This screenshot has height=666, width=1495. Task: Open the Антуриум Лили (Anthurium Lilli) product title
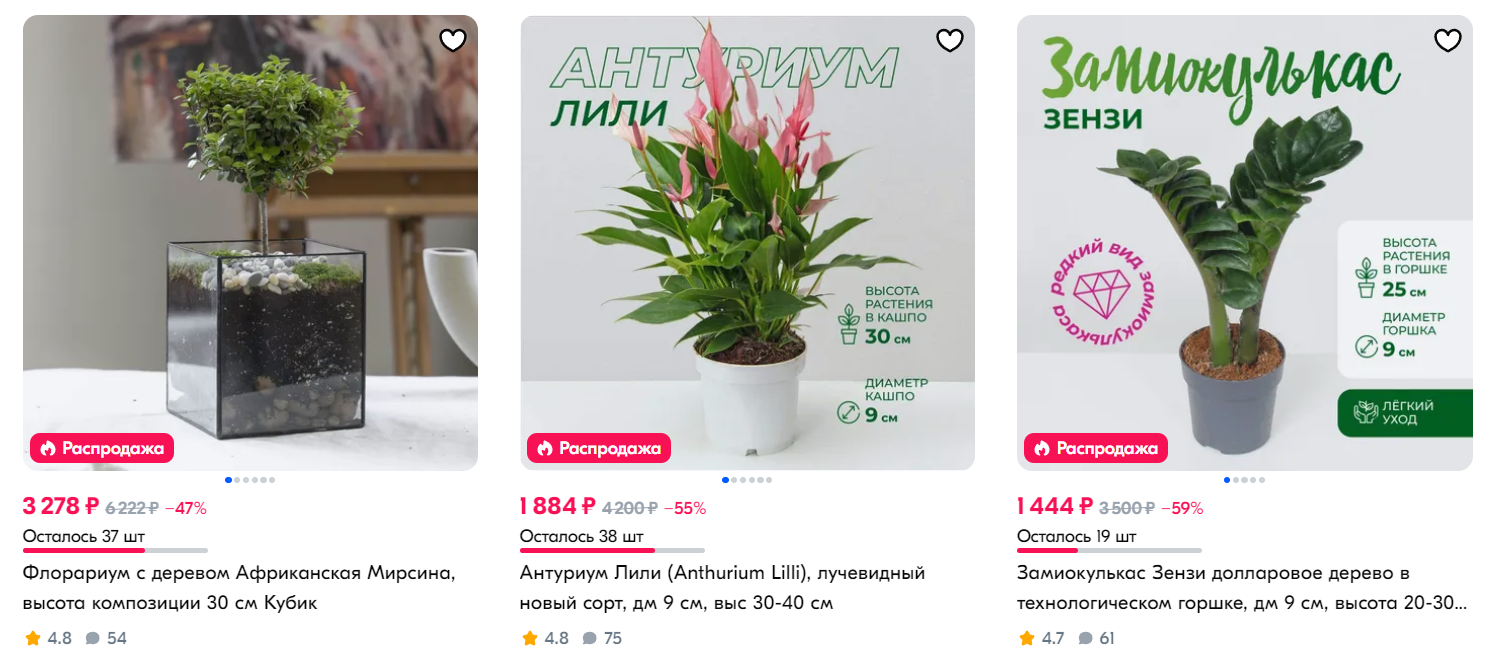point(723,588)
